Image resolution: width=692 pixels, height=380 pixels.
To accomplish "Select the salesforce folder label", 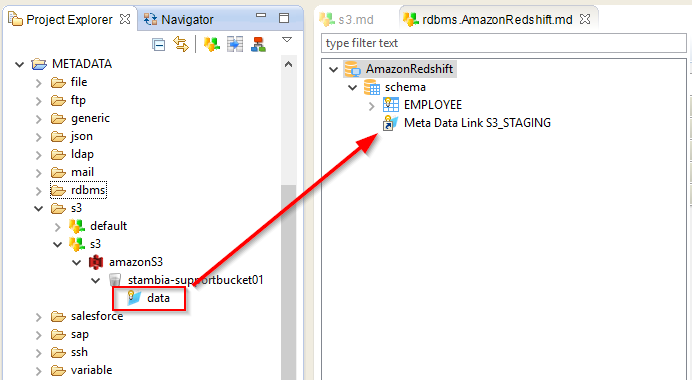I will pos(97,316).
